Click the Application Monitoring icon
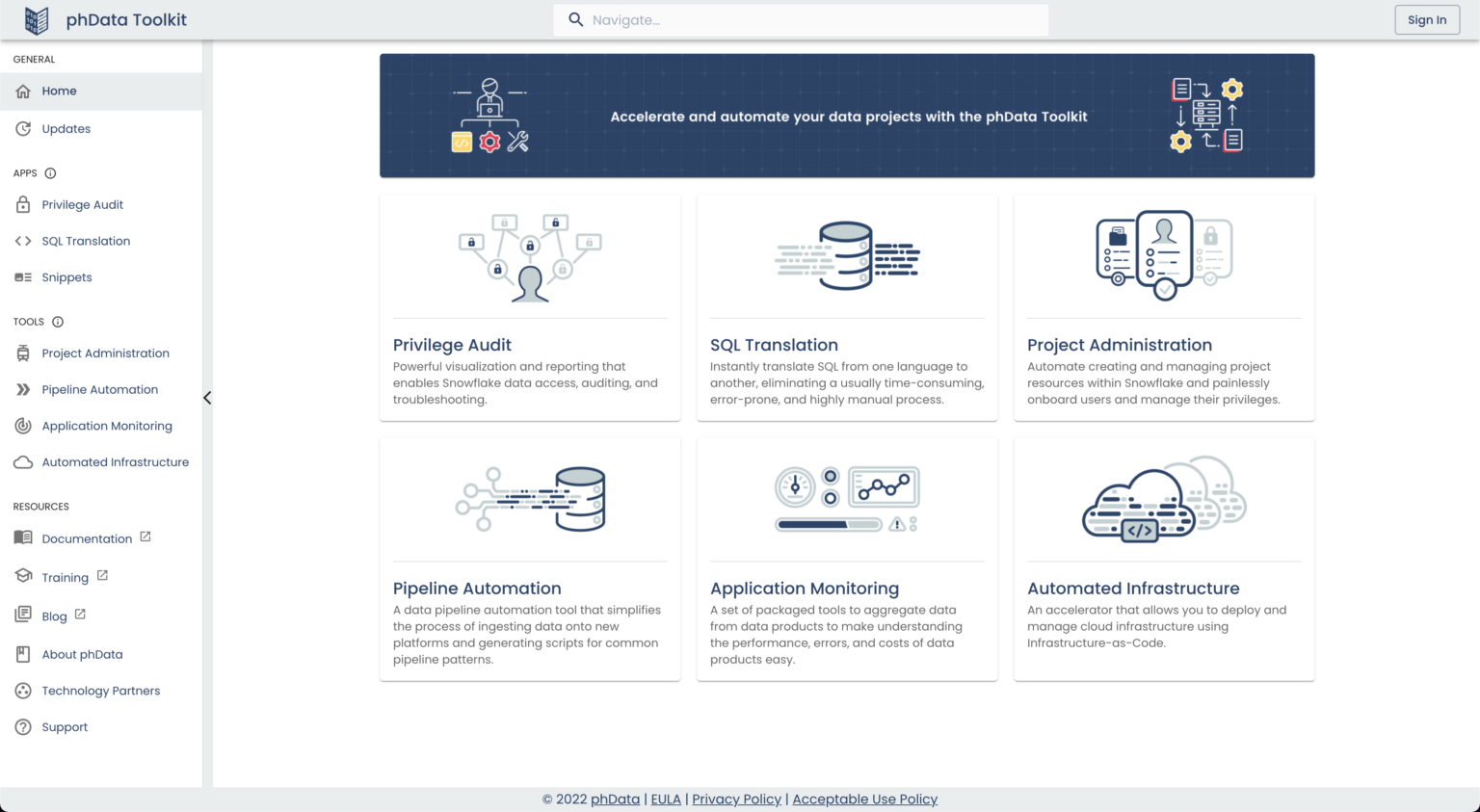 [23, 426]
